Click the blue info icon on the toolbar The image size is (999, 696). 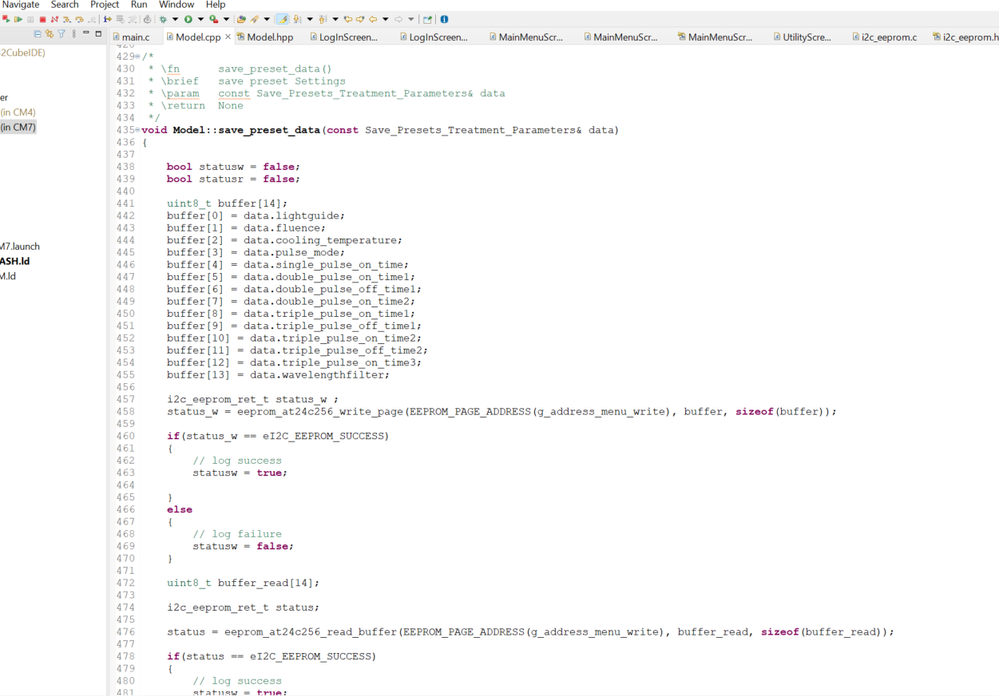click(x=444, y=18)
